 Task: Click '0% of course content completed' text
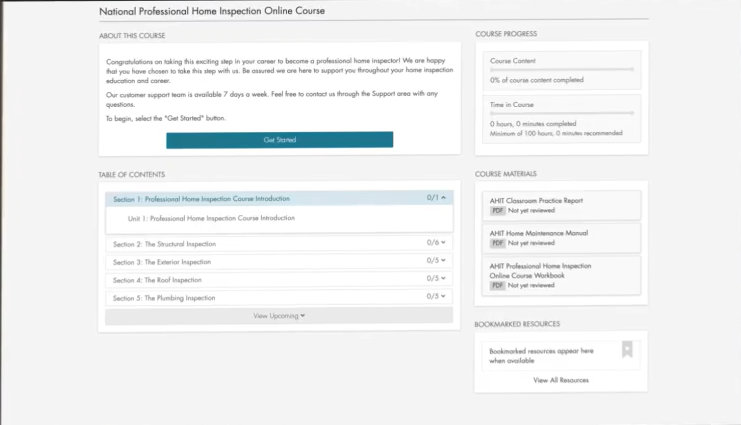click(536, 80)
